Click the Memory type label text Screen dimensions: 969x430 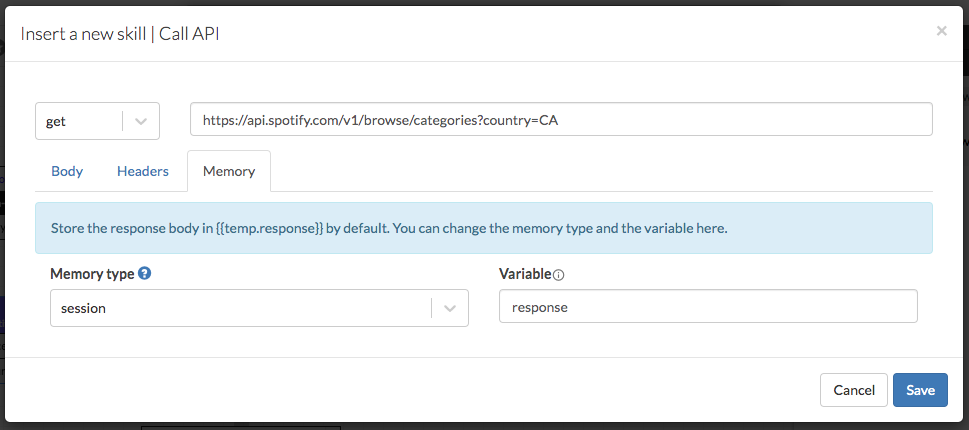click(92, 273)
